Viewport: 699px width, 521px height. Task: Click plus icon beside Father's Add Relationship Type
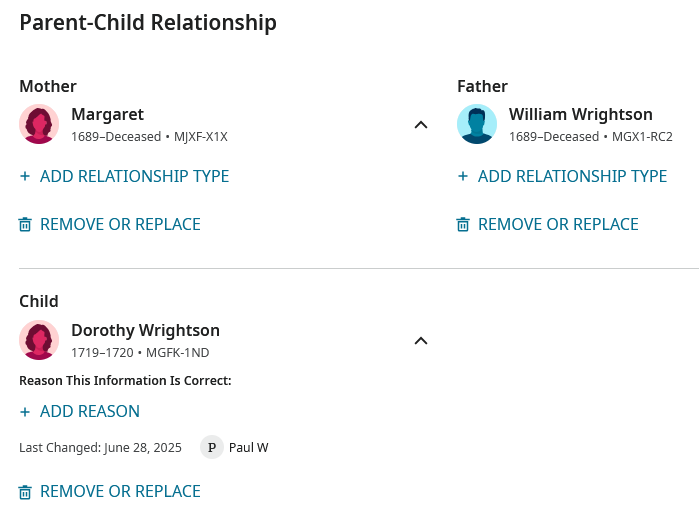463,176
